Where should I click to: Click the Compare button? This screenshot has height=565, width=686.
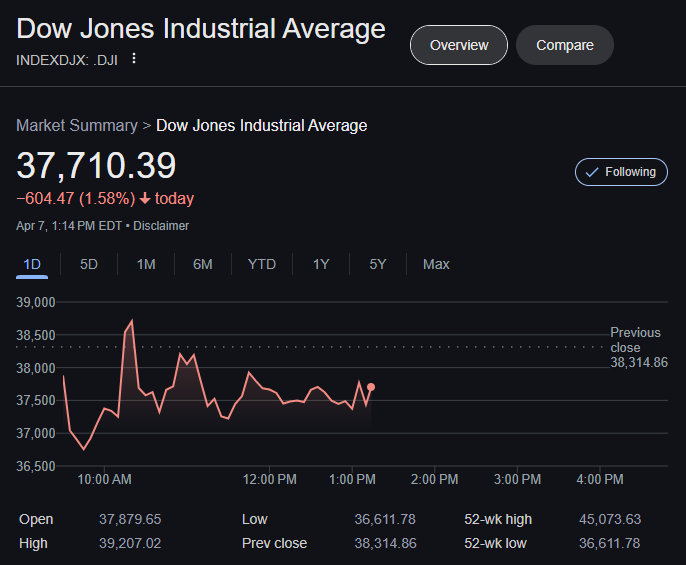point(565,45)
